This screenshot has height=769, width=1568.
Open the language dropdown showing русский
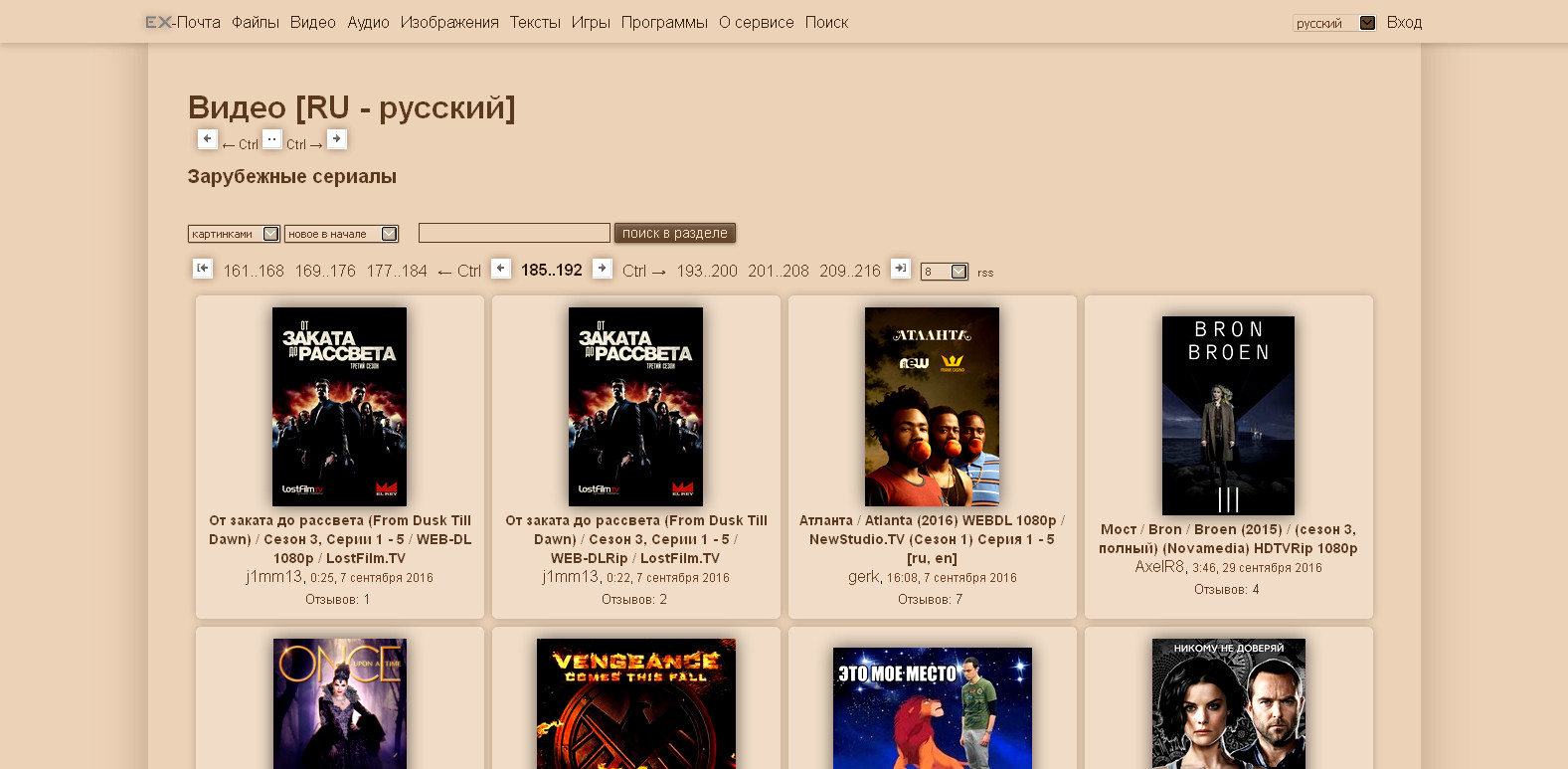(x=1334, y=23)
